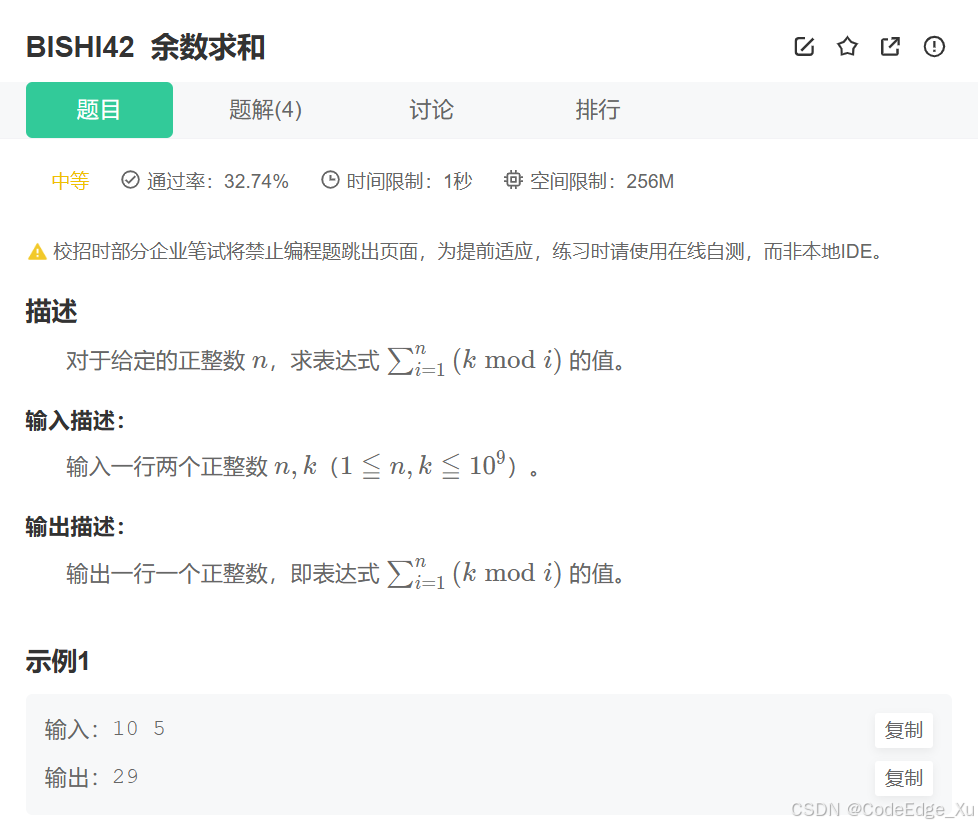The image size is (978, 827).
Task: Click the report problem exclamation icon
Action: pos(933,46)
